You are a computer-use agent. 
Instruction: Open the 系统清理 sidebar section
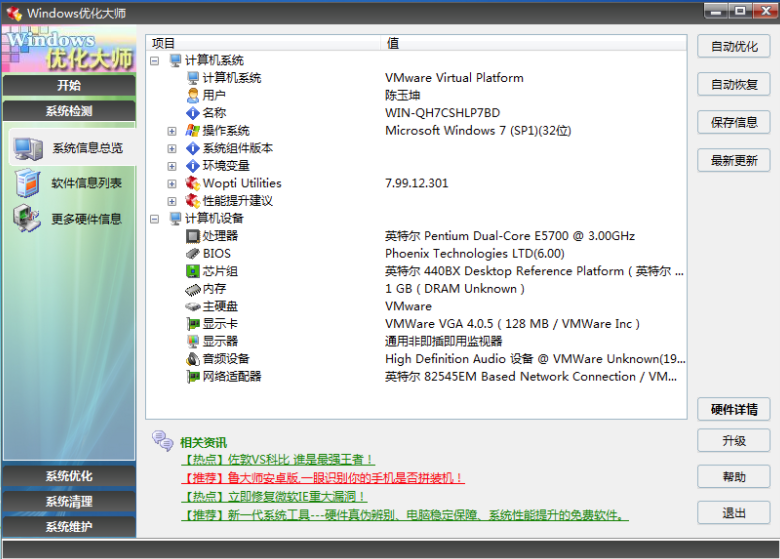69,501
